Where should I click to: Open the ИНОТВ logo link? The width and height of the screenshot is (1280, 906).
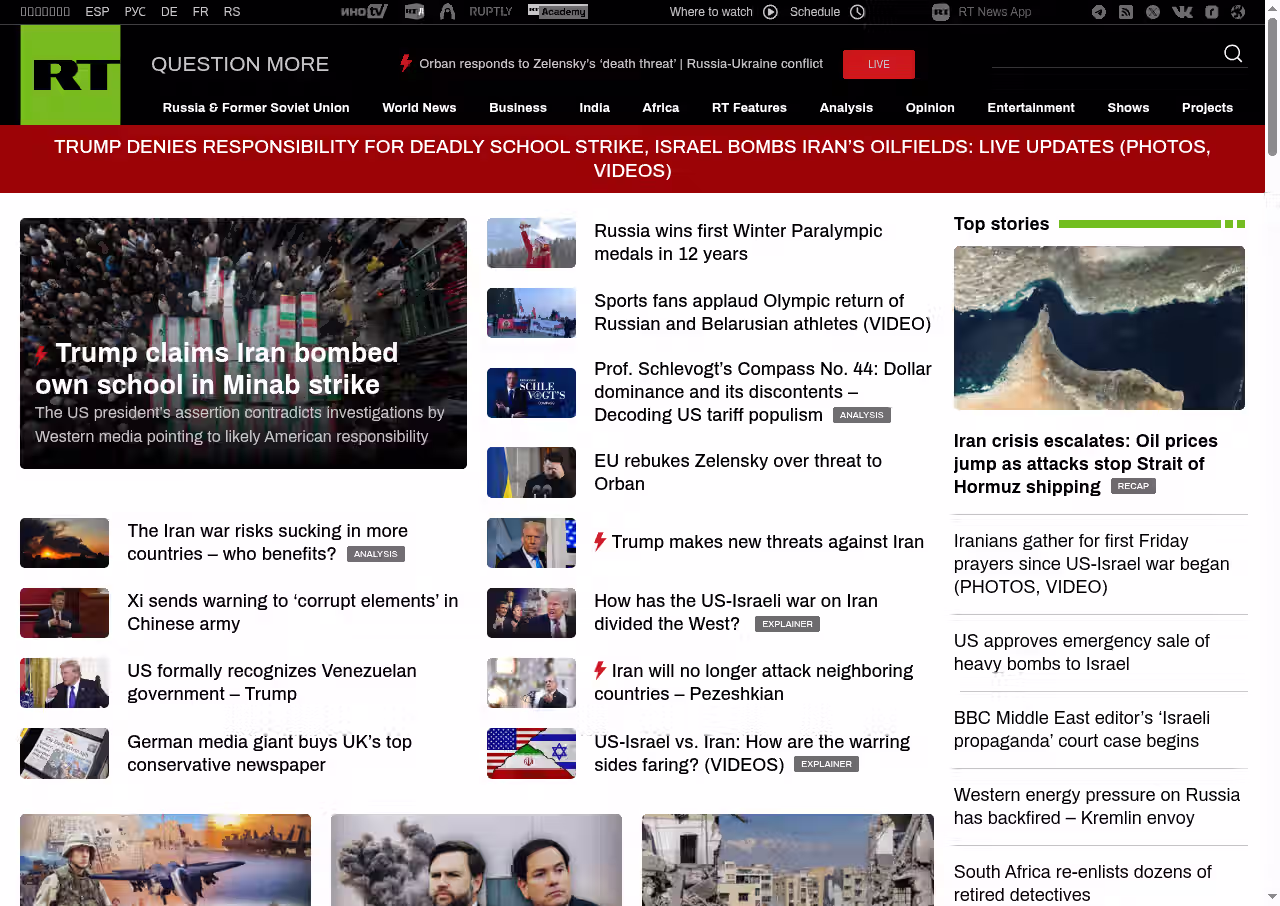point(364,12)
